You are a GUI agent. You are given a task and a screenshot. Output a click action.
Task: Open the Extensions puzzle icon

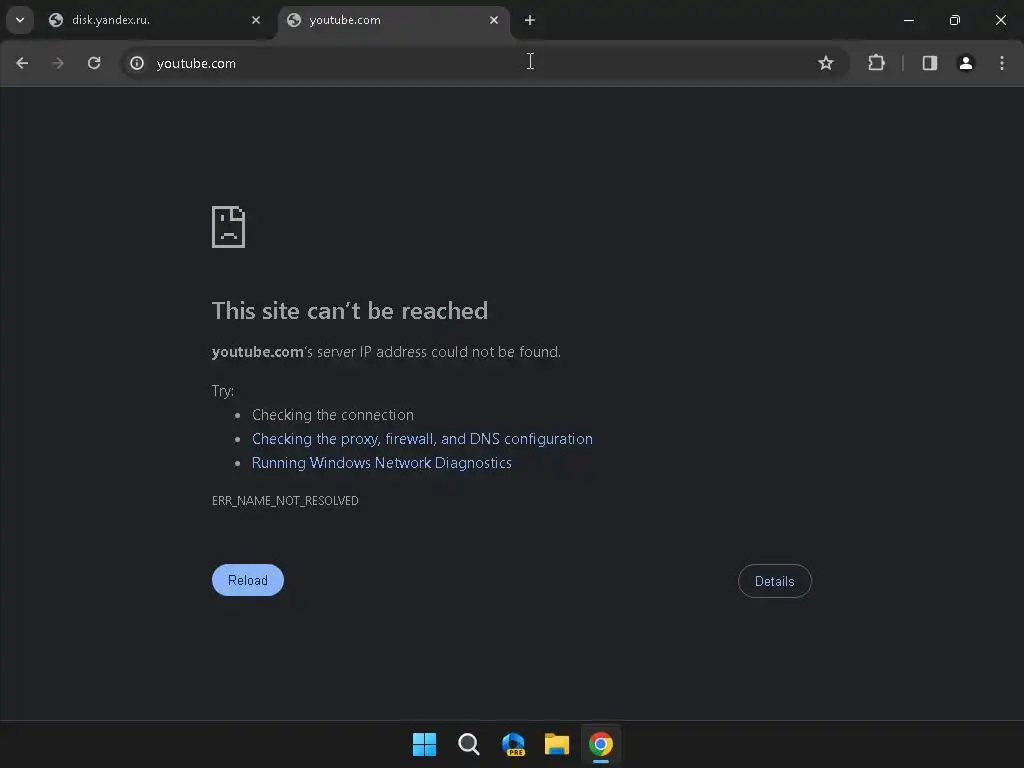point(876,63)
